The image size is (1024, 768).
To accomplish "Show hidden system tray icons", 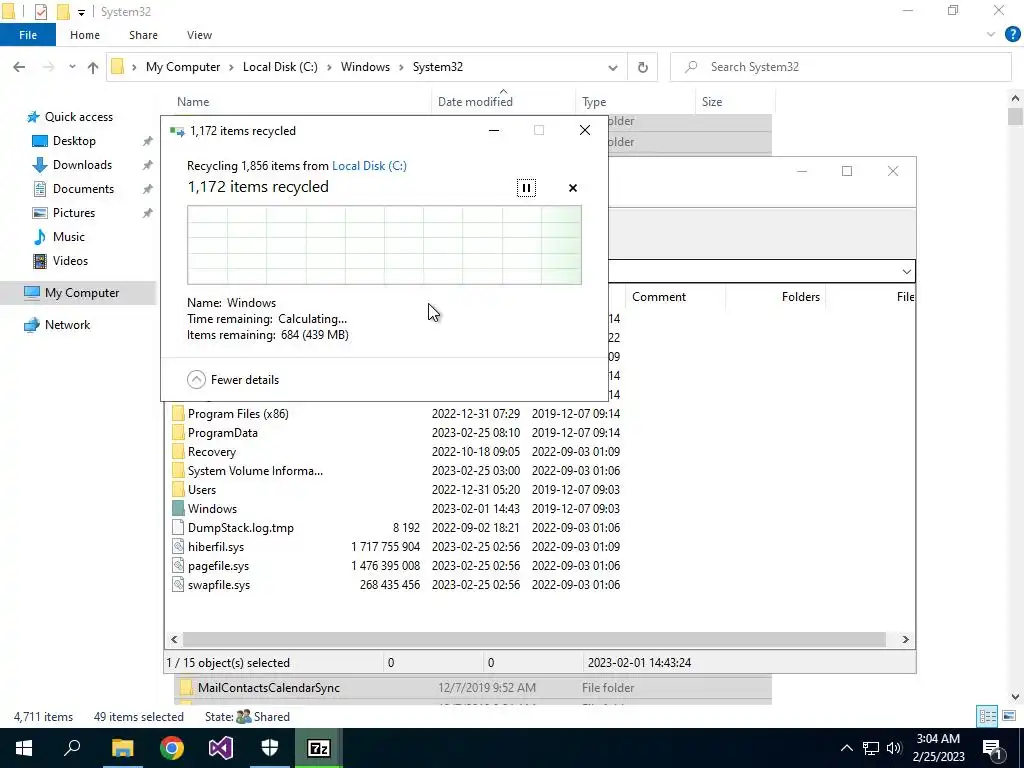I will 846,748.
